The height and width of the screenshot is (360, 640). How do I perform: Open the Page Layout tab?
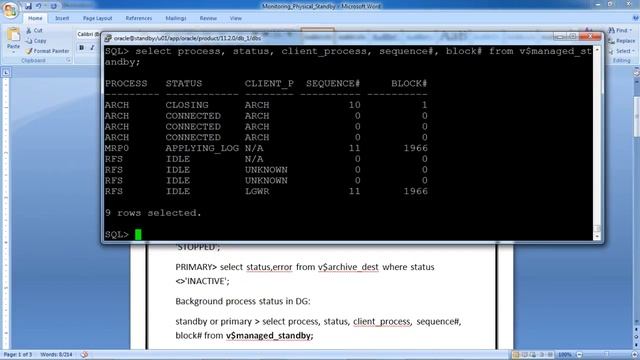[98, 18]
